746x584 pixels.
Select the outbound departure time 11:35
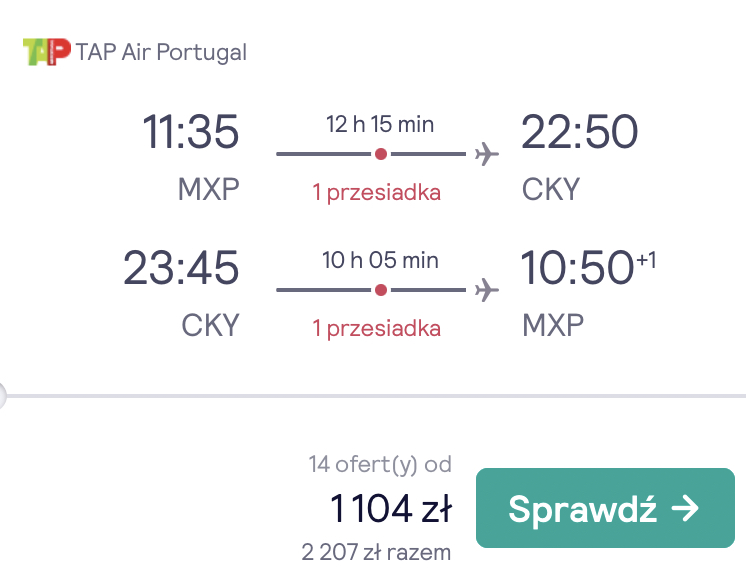[x=190, y=131]
